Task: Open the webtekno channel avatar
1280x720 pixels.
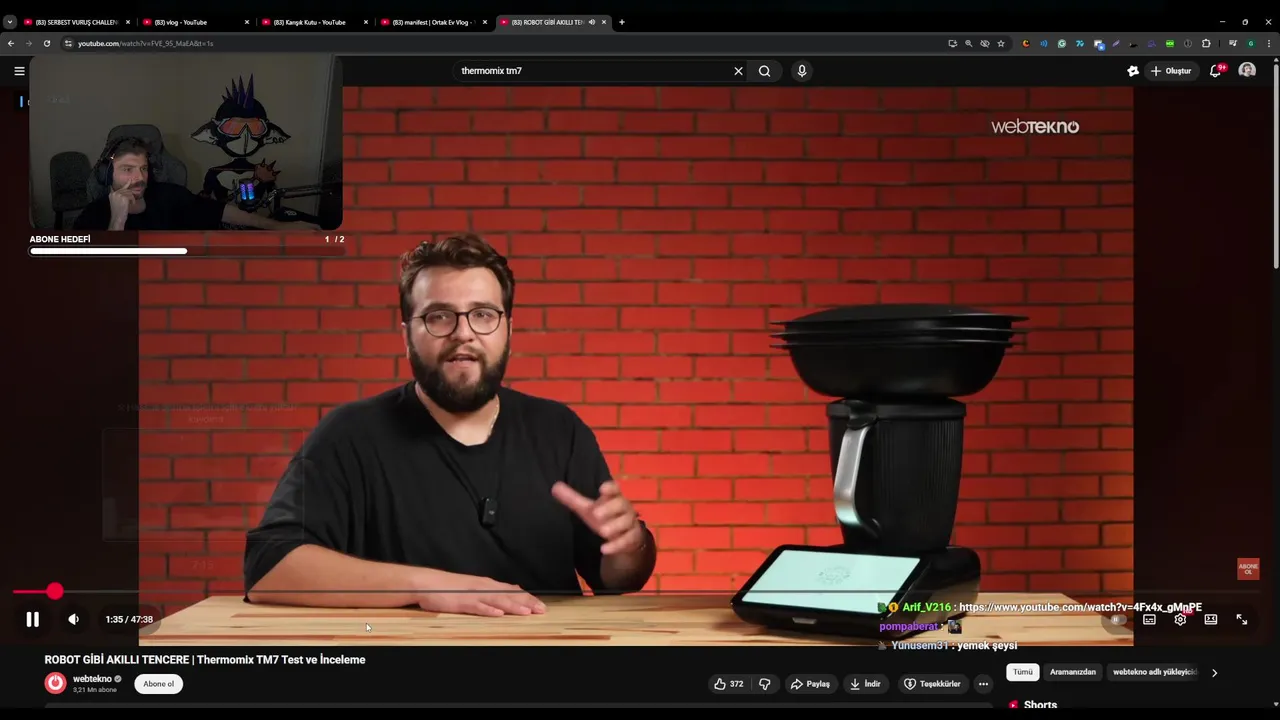Action: pos(55,683)
